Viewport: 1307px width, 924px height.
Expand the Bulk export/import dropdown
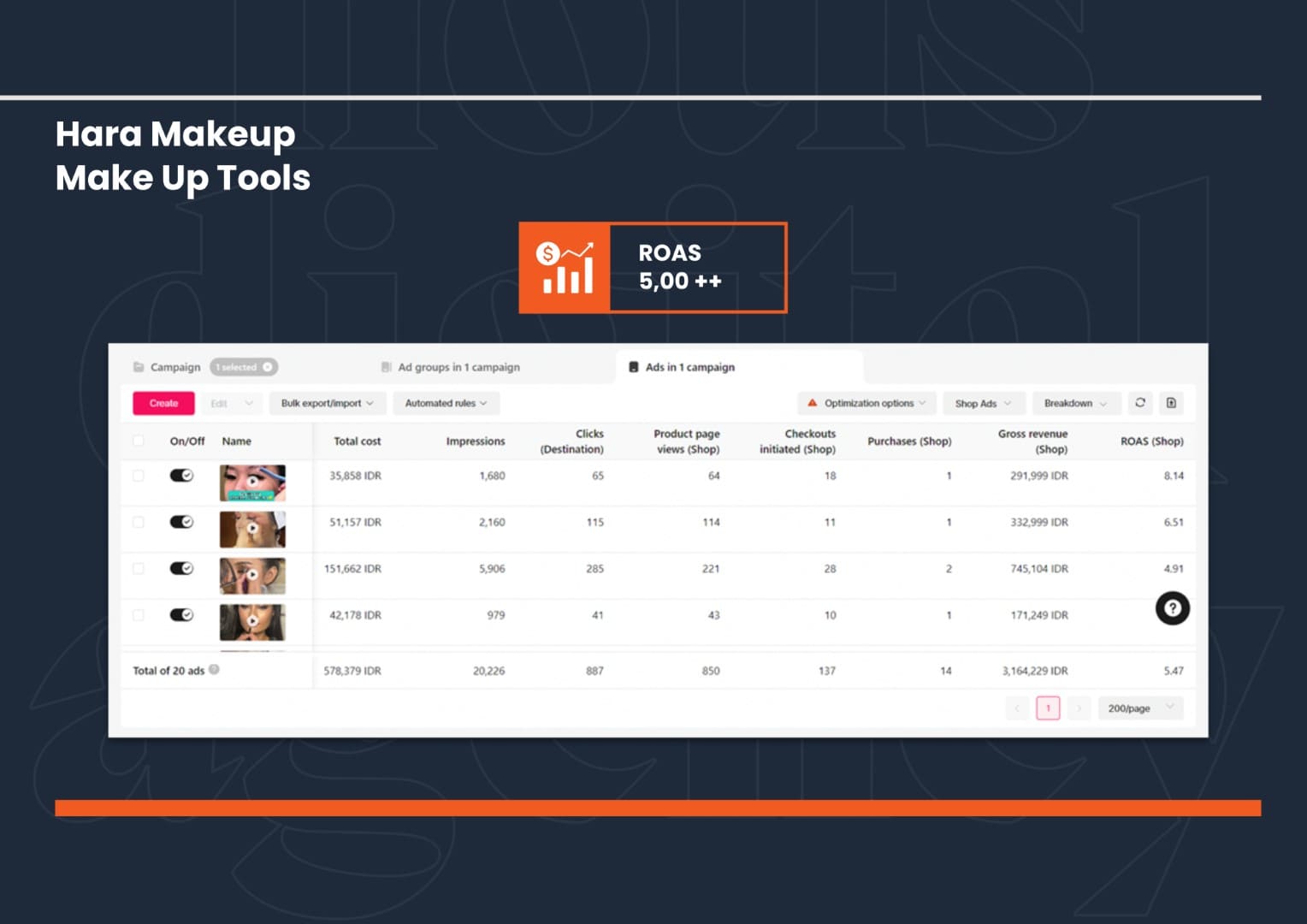tap(327, 403)
